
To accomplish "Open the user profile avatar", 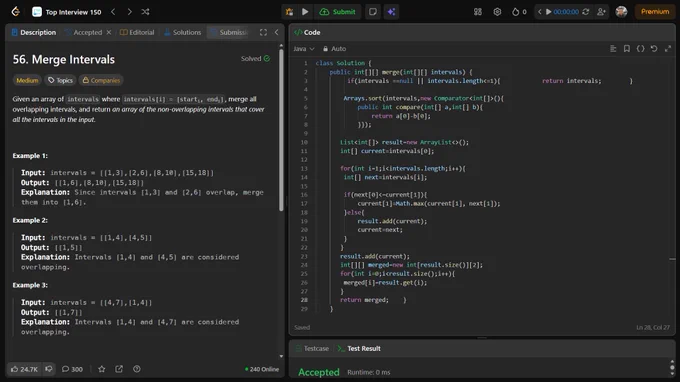I will coord(621,12).
